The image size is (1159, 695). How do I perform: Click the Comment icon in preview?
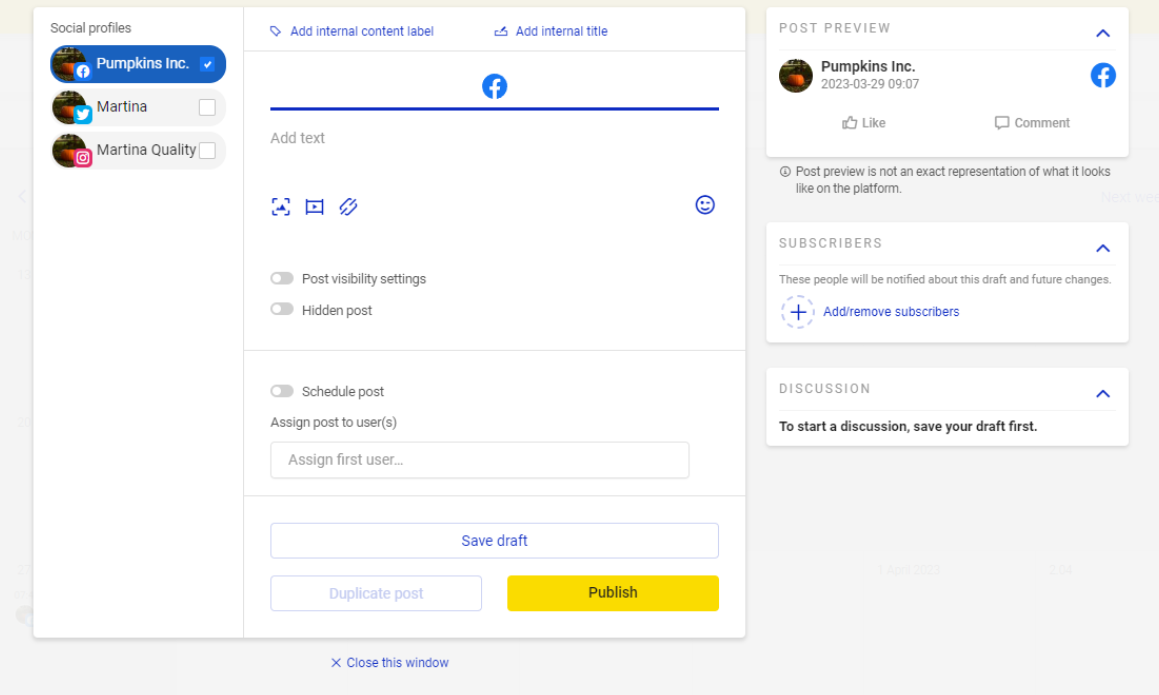[x=1002, y=123]
